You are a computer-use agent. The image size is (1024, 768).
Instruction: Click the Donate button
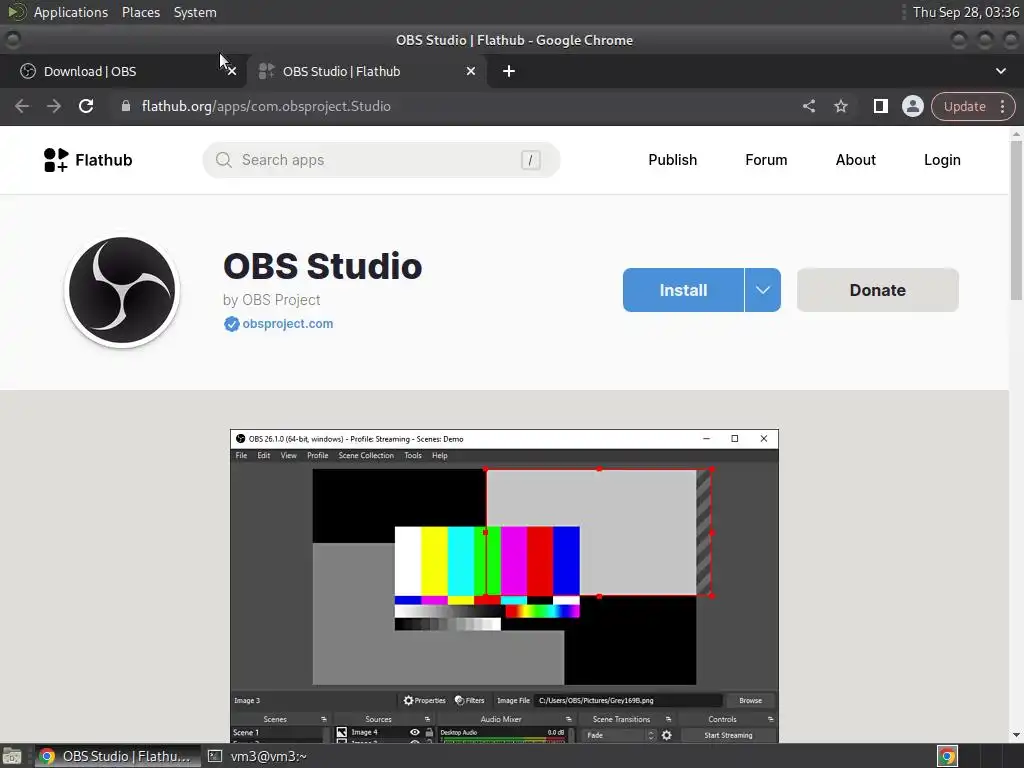point(878,290)
